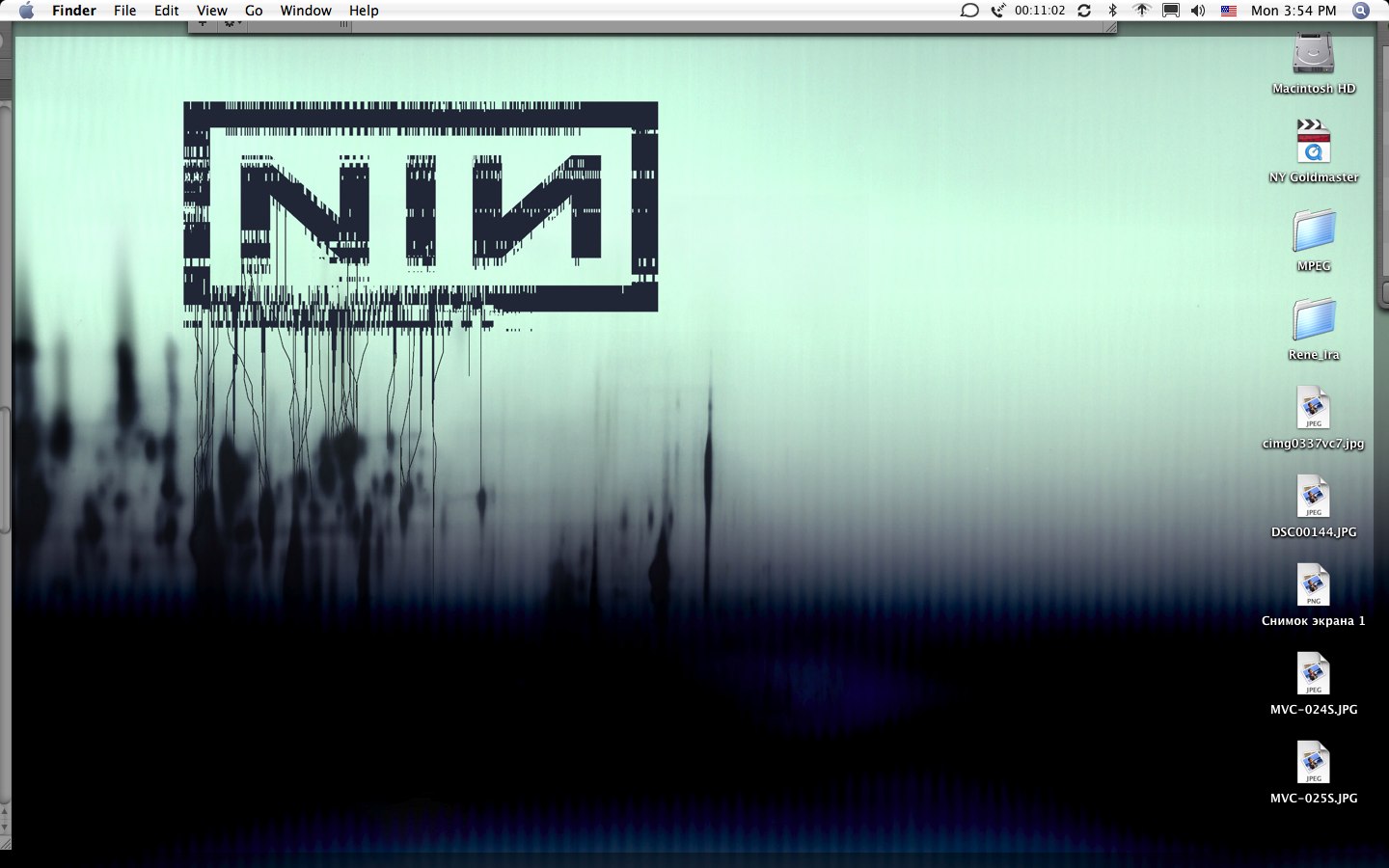
Task: Open the File menu
Action: tap(124, 11)
